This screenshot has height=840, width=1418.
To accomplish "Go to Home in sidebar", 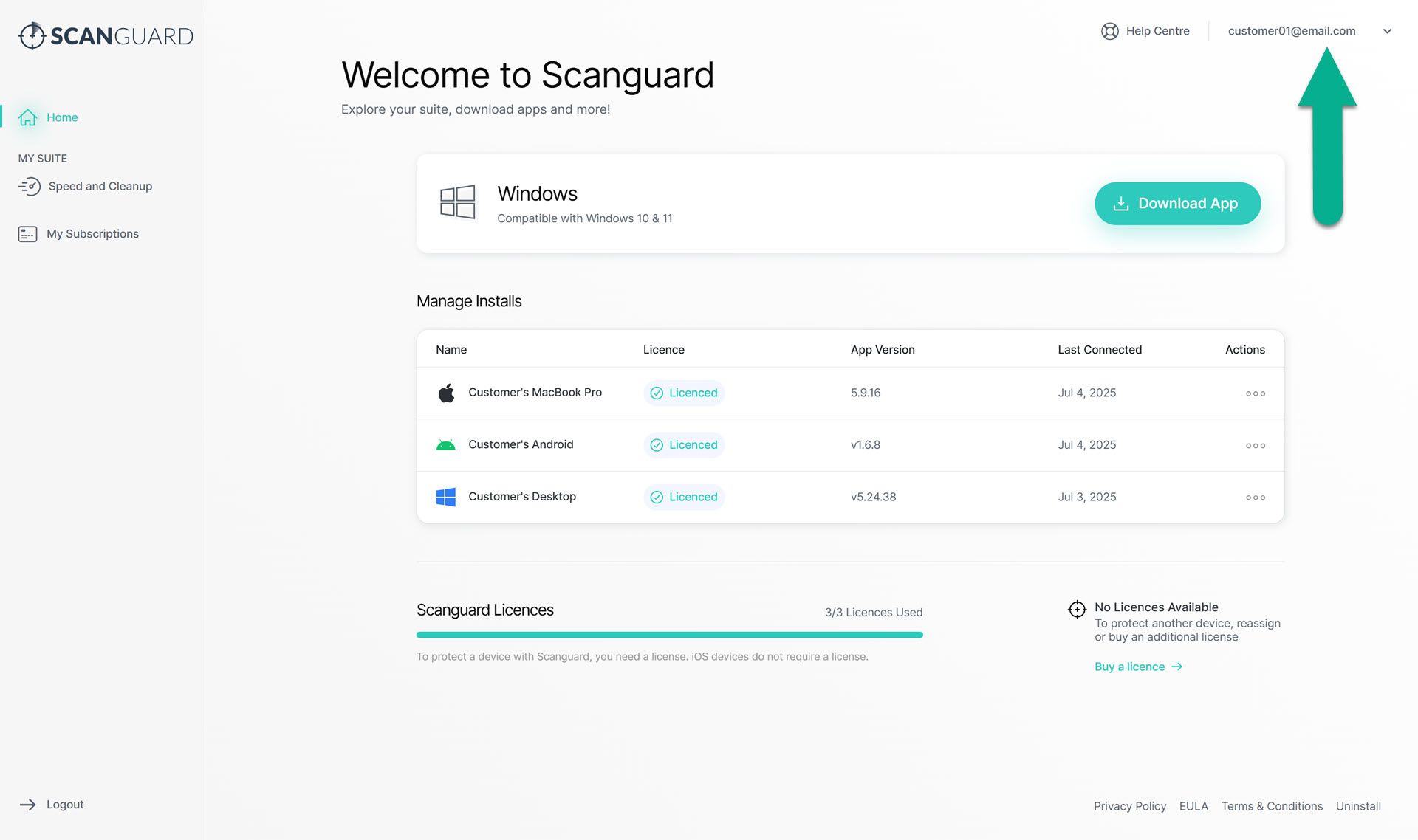I will (x=62, y=117).
